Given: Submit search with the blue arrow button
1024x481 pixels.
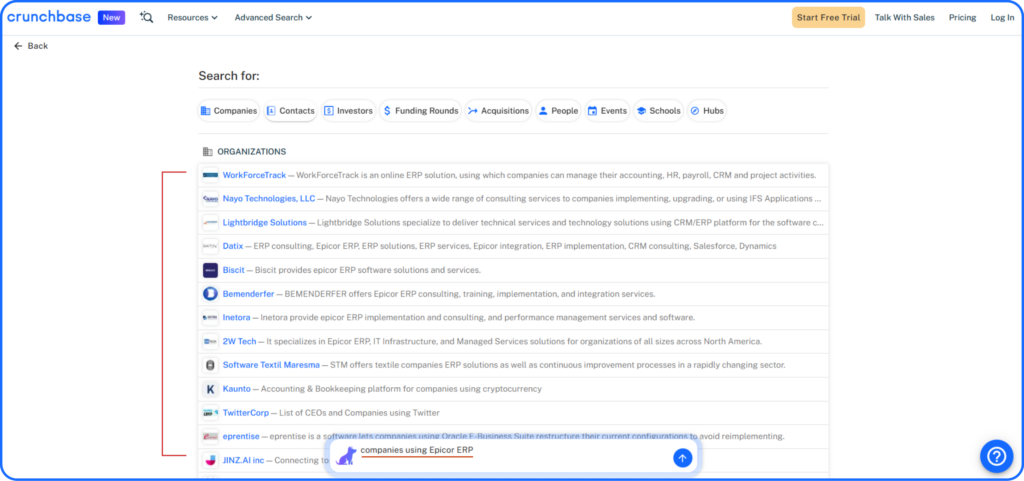Looking at the screenshot, I should [682, 458].
